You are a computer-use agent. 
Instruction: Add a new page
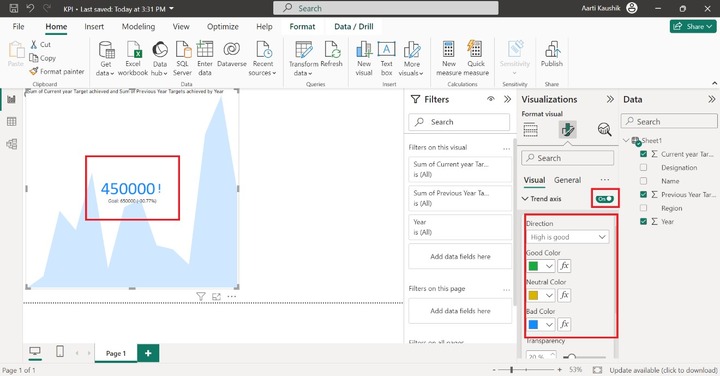[x=148, y=353]
